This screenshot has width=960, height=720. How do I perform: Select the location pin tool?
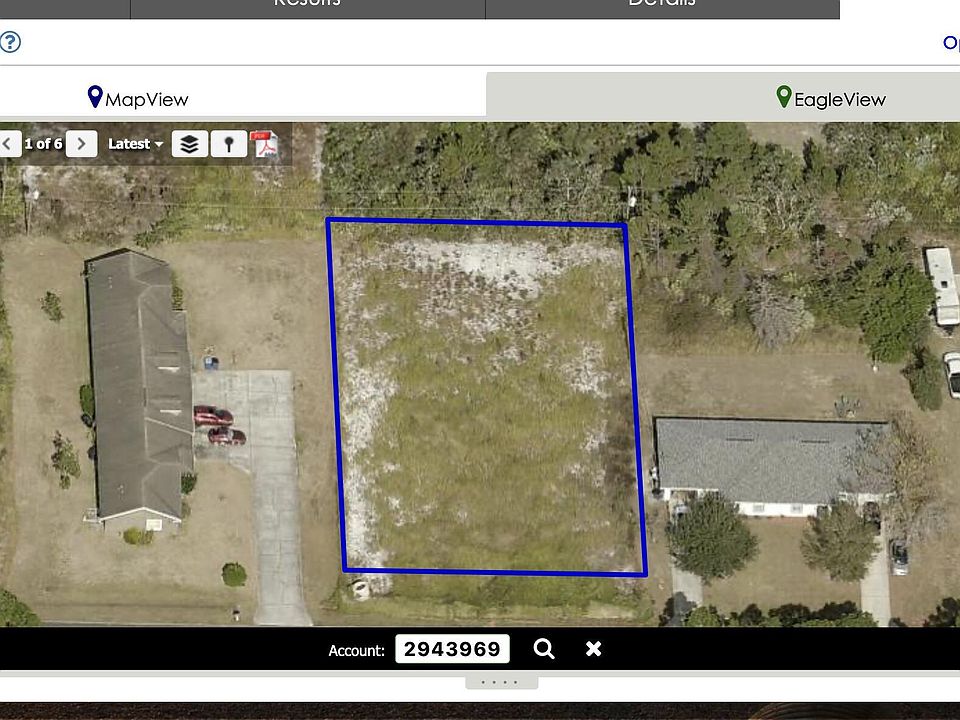point(229,144)
